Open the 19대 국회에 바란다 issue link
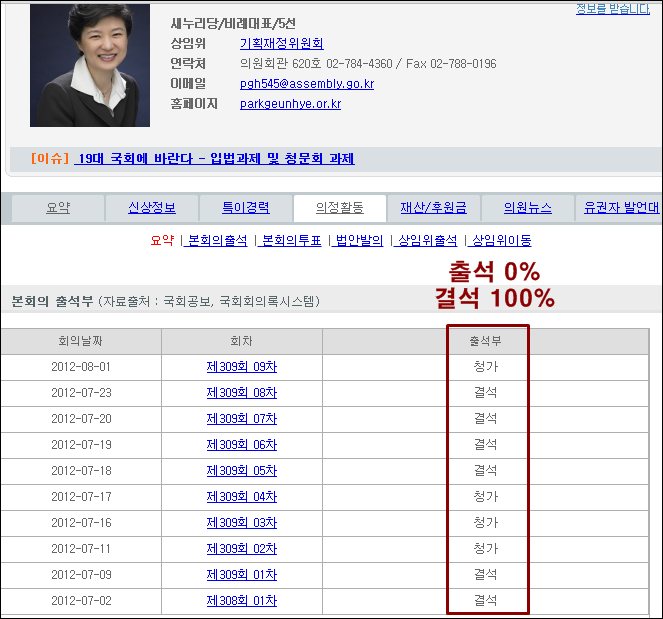The image size is (663, 619). (x=214, y=159)
